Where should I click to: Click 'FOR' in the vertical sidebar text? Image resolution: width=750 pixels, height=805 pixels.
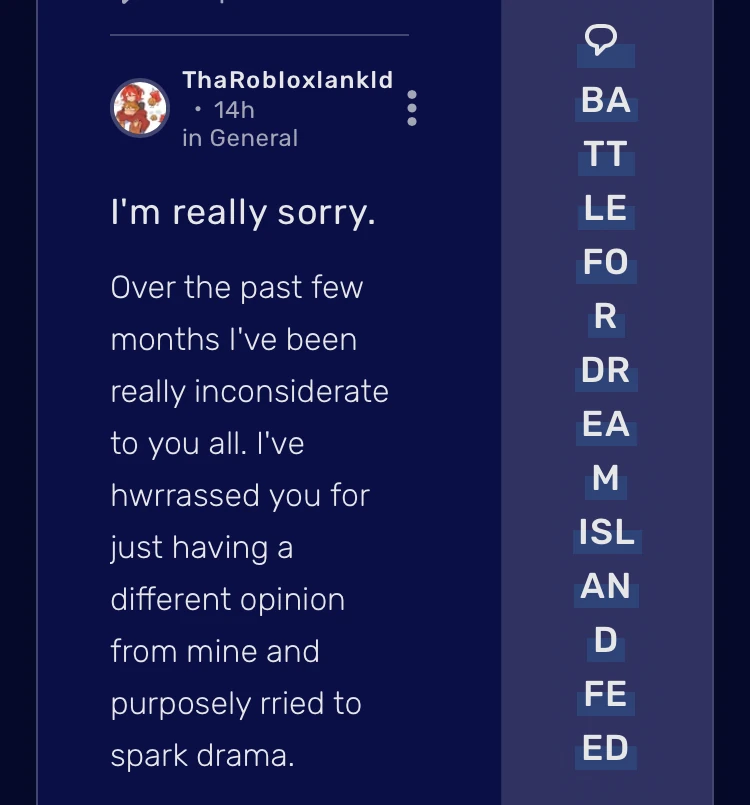click(x=604, y=263)
